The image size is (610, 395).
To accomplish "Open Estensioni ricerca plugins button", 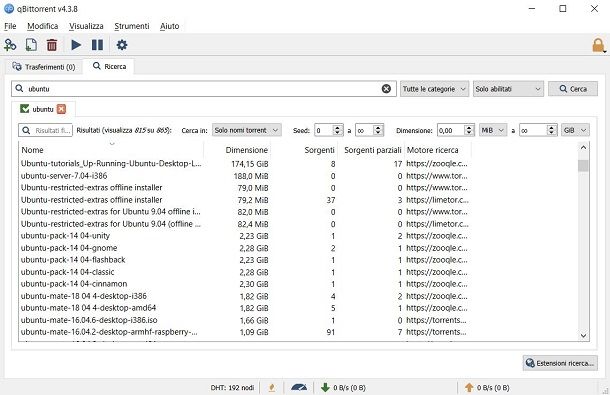I will (x=560, y=363).
